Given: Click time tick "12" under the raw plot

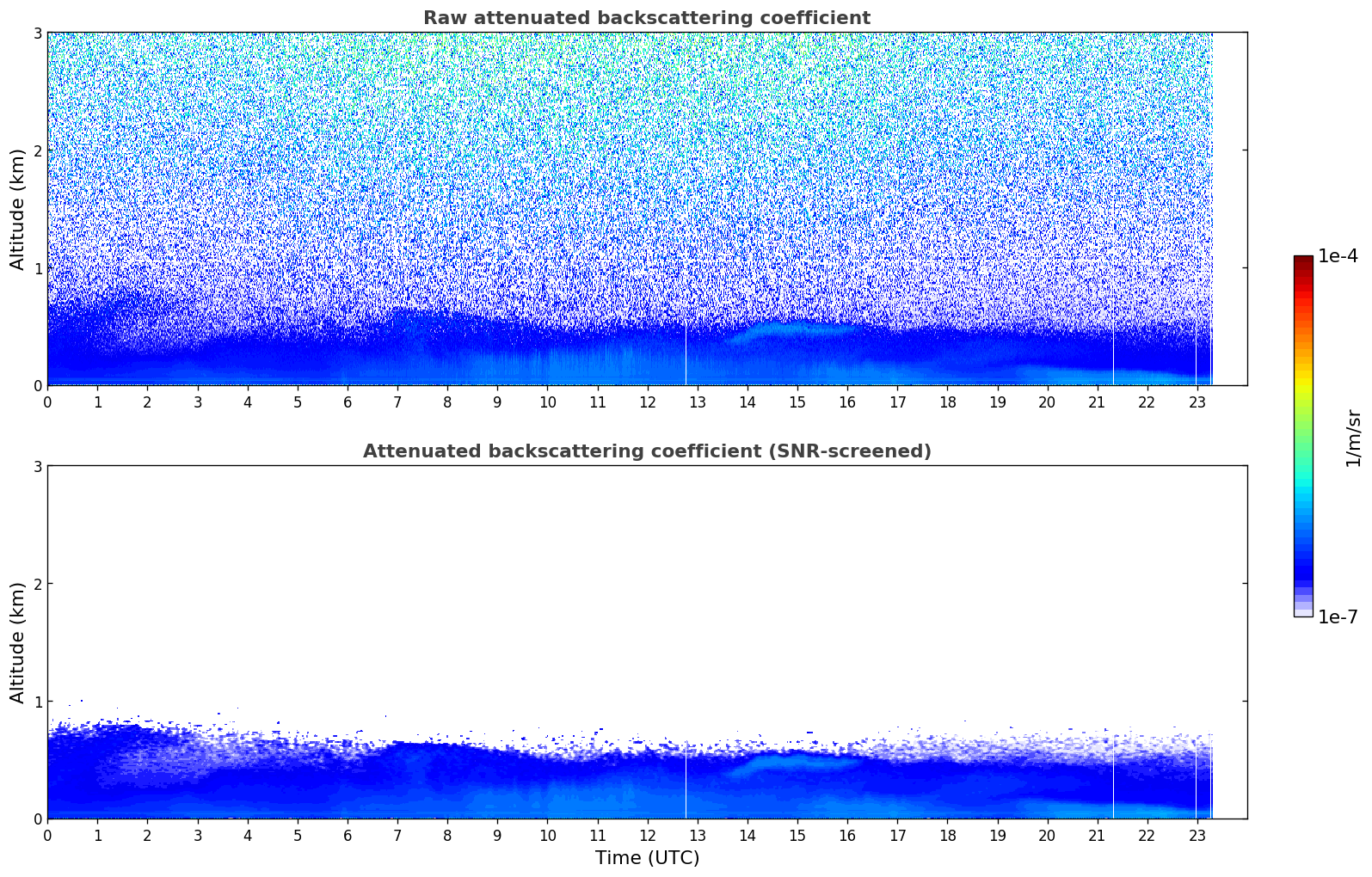Looking at the screenshot, I should (648, 402).
